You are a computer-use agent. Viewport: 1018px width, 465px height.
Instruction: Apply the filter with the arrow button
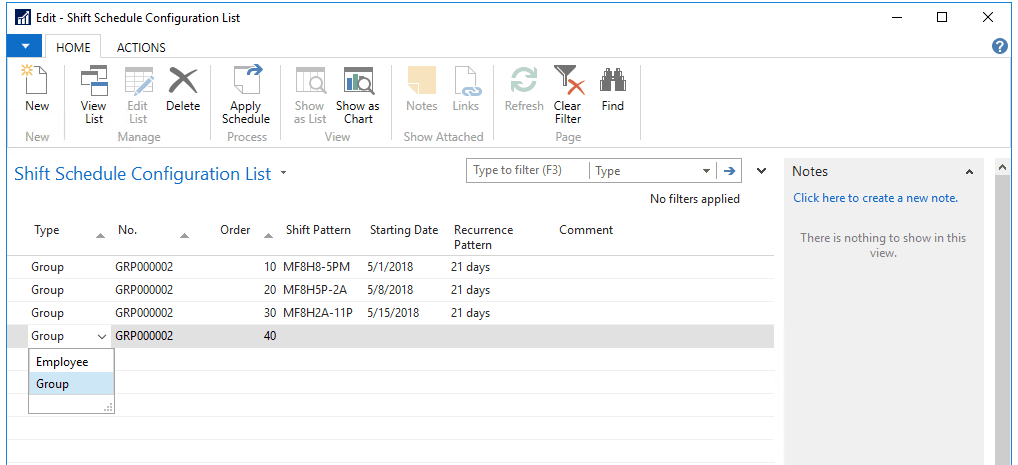(x=730, y=171)
